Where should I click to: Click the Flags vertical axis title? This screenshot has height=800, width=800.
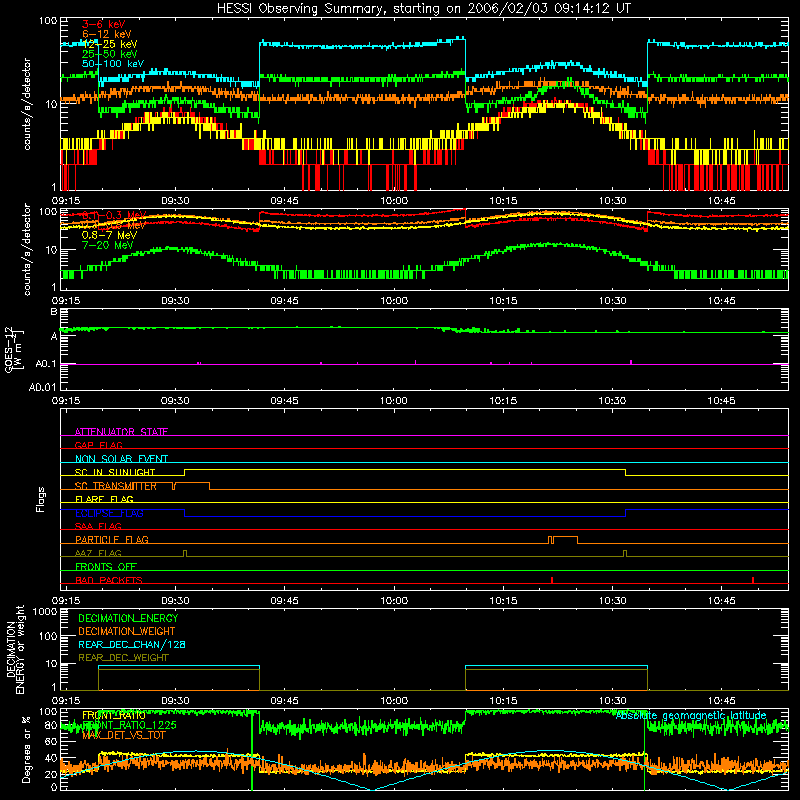click(x=41, y=499)
